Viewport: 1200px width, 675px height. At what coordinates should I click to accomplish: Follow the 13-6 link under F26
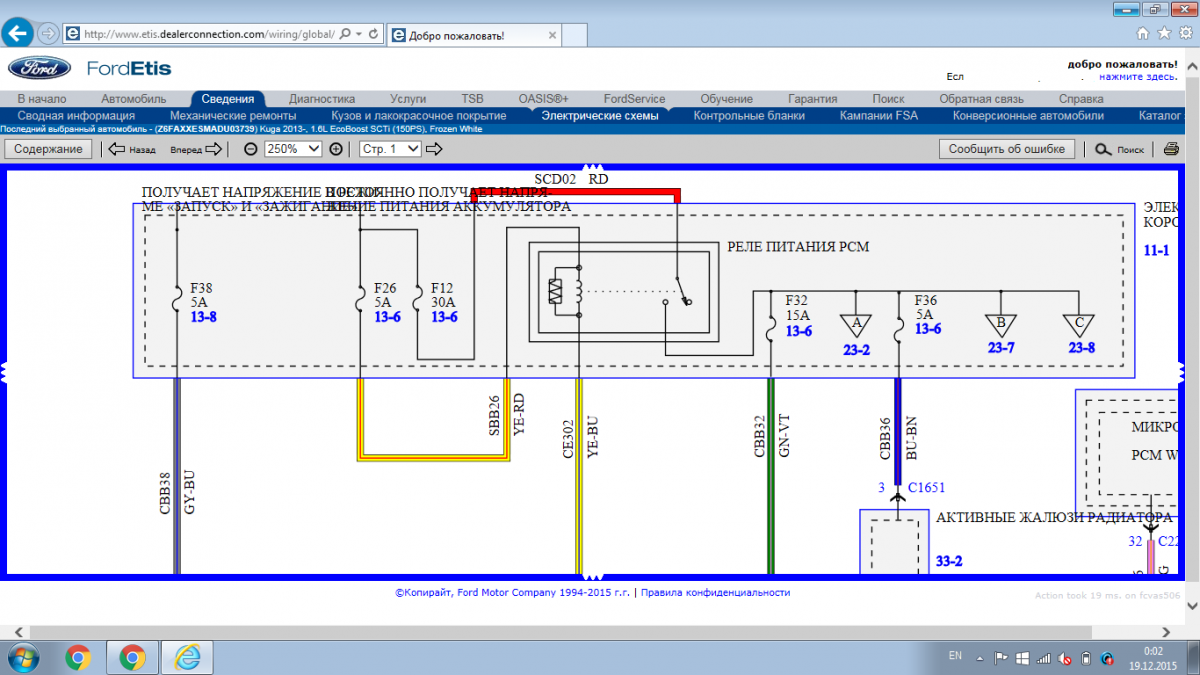[x=388, y=316]
